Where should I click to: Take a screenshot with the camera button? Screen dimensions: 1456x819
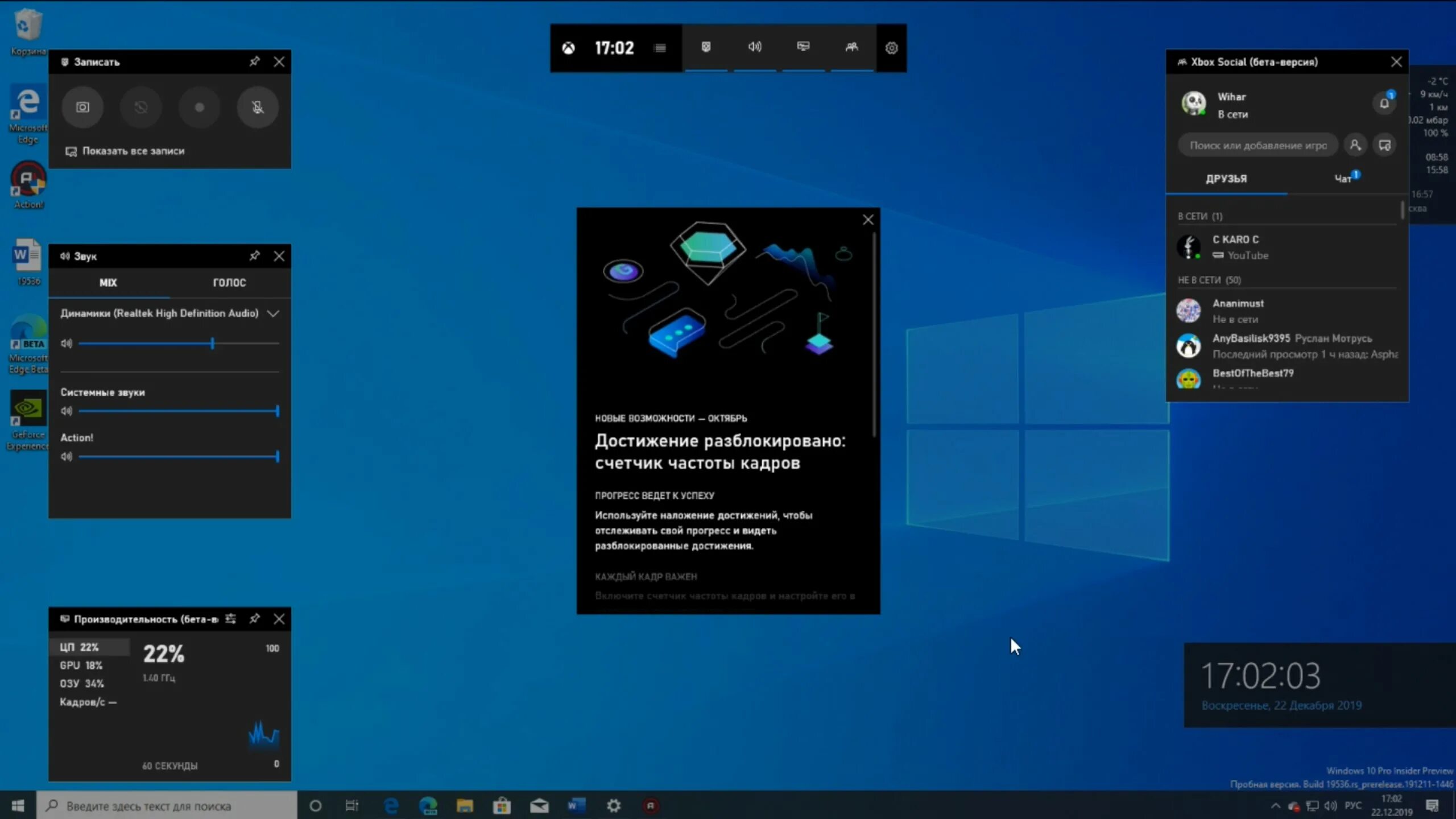pos(82,107)
